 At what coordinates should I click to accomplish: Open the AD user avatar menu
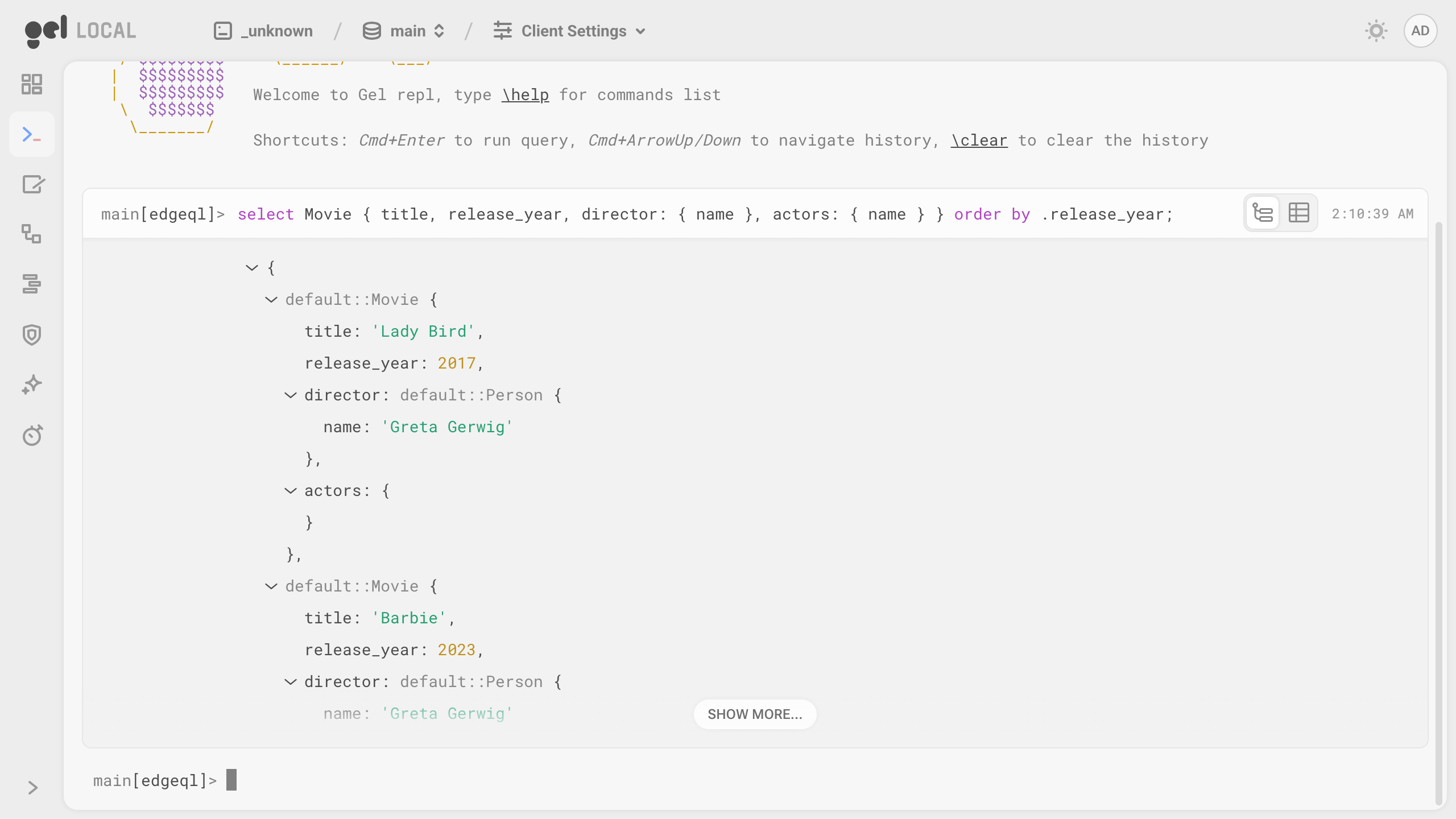tap(1420, 31)
